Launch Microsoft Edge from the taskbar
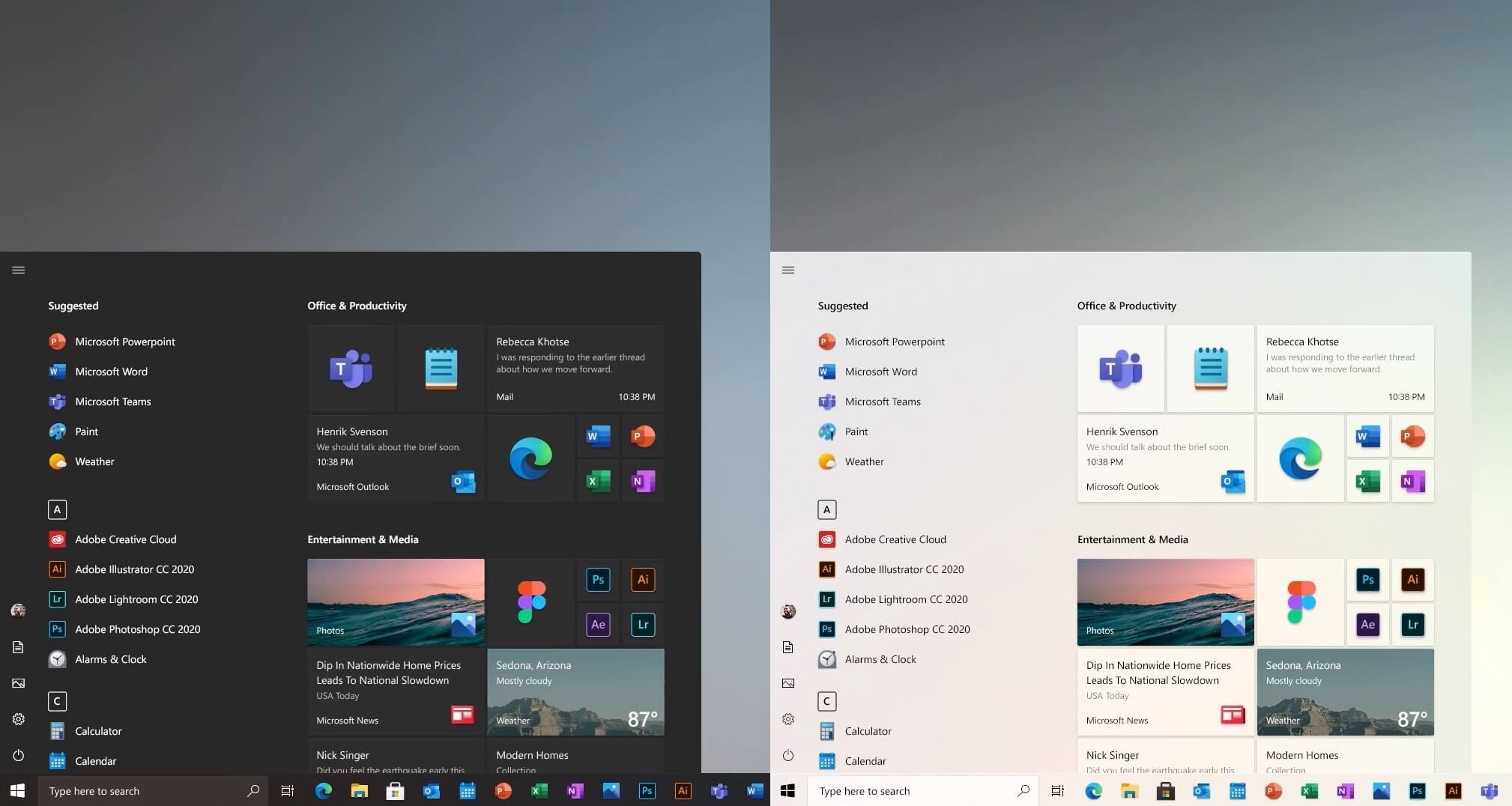Viewport: 1512px width, 806px height. pos(324,790)
